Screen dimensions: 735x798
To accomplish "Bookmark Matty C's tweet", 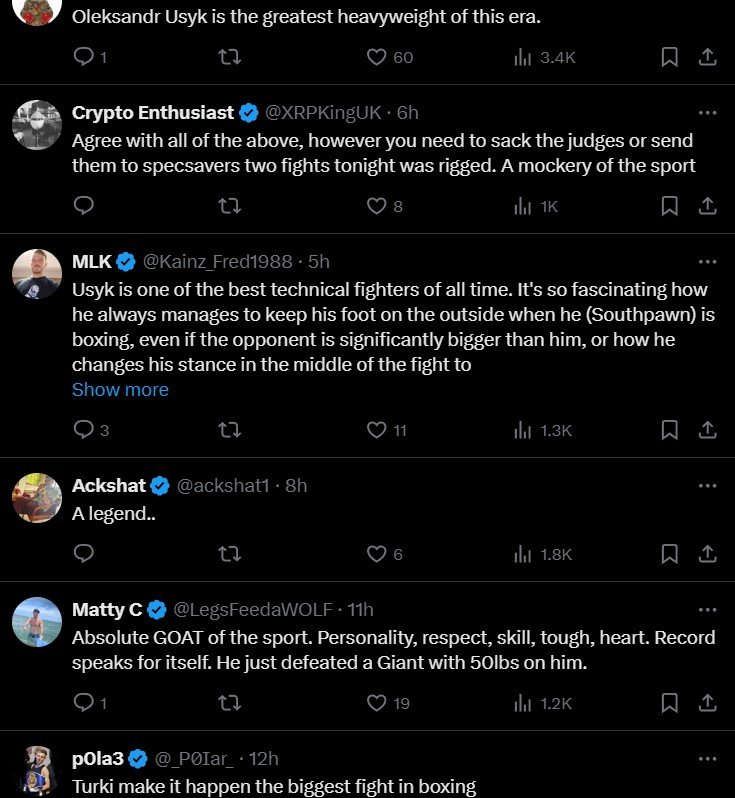I will pyautogui.click(x=670, y=703).
